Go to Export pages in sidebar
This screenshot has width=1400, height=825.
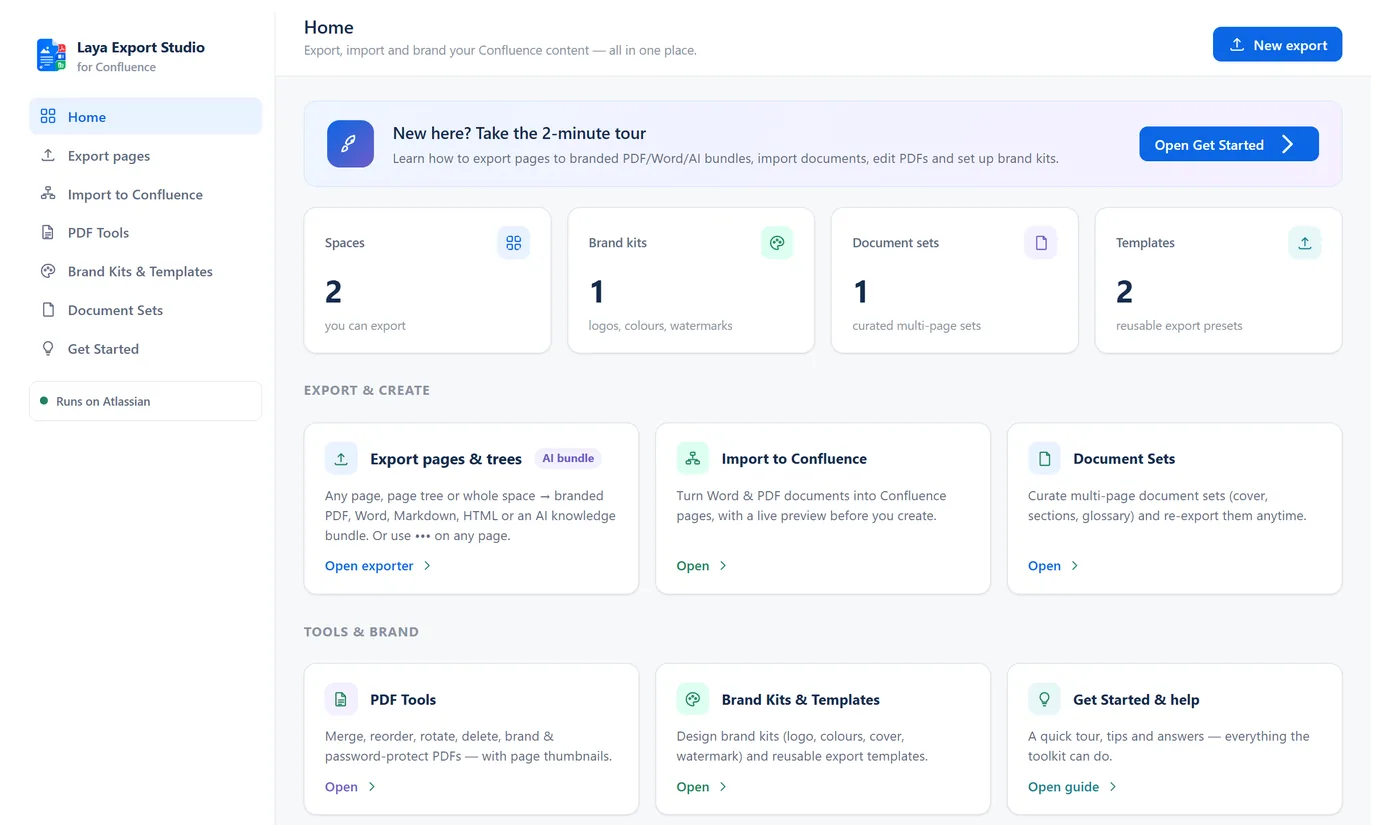point(146,155)
